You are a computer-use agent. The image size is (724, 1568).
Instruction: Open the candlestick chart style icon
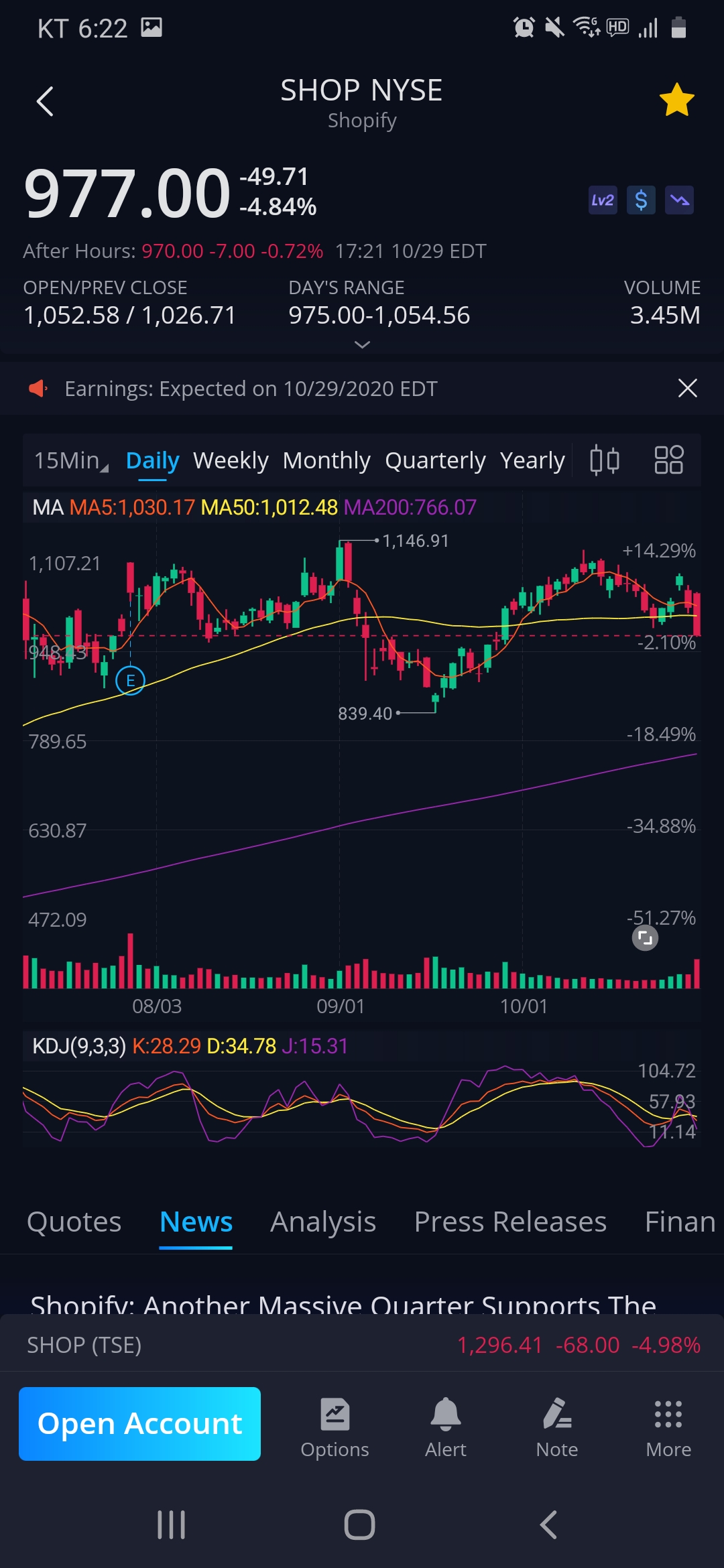604,460
